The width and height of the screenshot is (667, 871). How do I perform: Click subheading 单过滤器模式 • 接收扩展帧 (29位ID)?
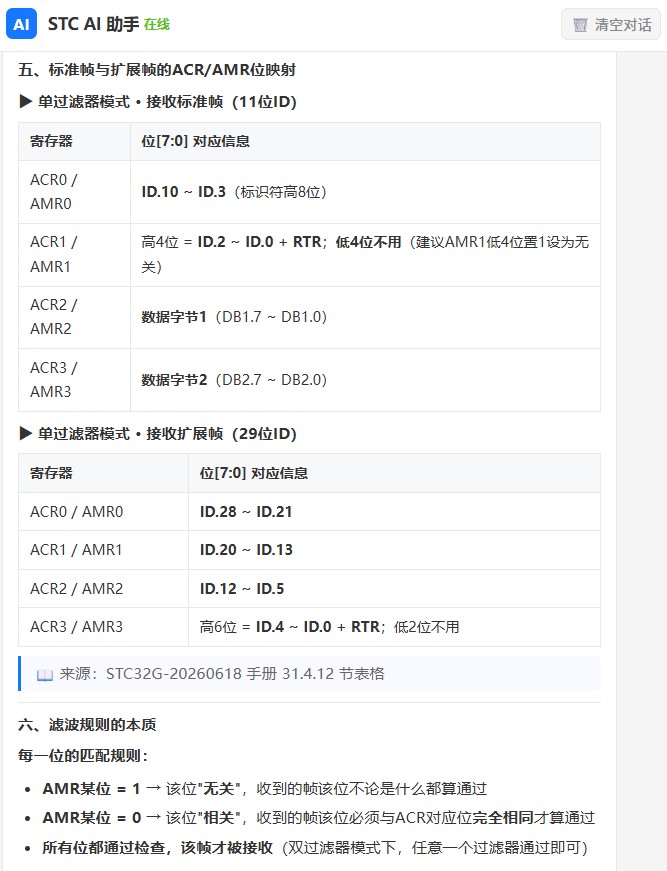[x=158, y=434]
